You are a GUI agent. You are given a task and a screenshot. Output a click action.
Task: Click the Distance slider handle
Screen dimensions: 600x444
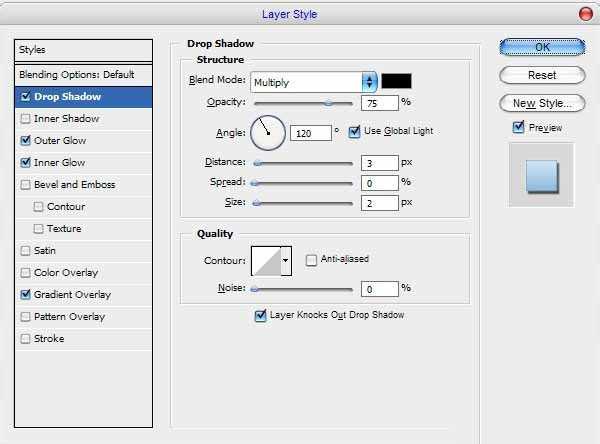[x=258, y=163]
